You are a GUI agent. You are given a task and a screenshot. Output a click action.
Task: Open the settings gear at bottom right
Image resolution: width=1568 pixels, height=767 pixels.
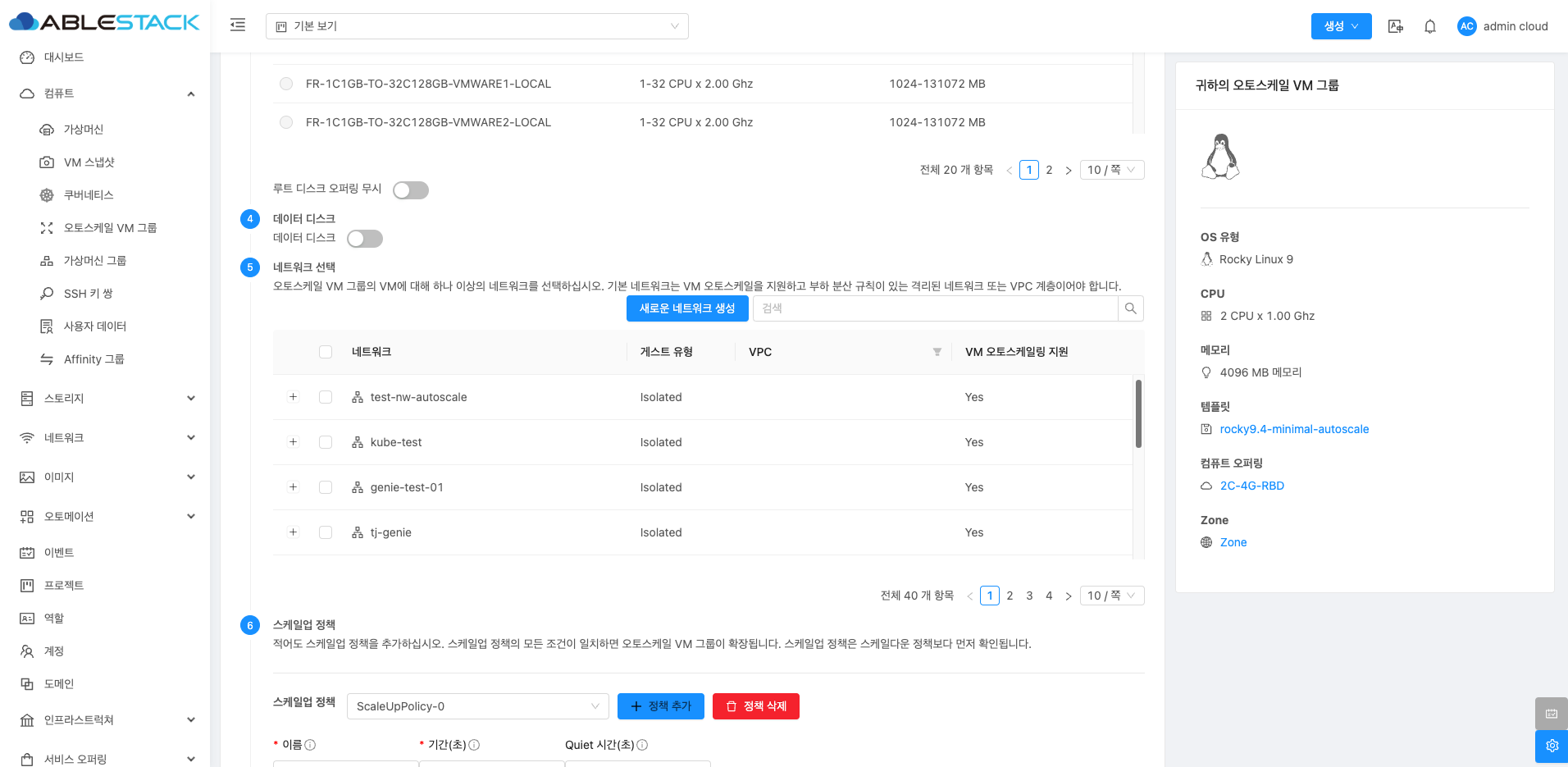click(1551, 746)
